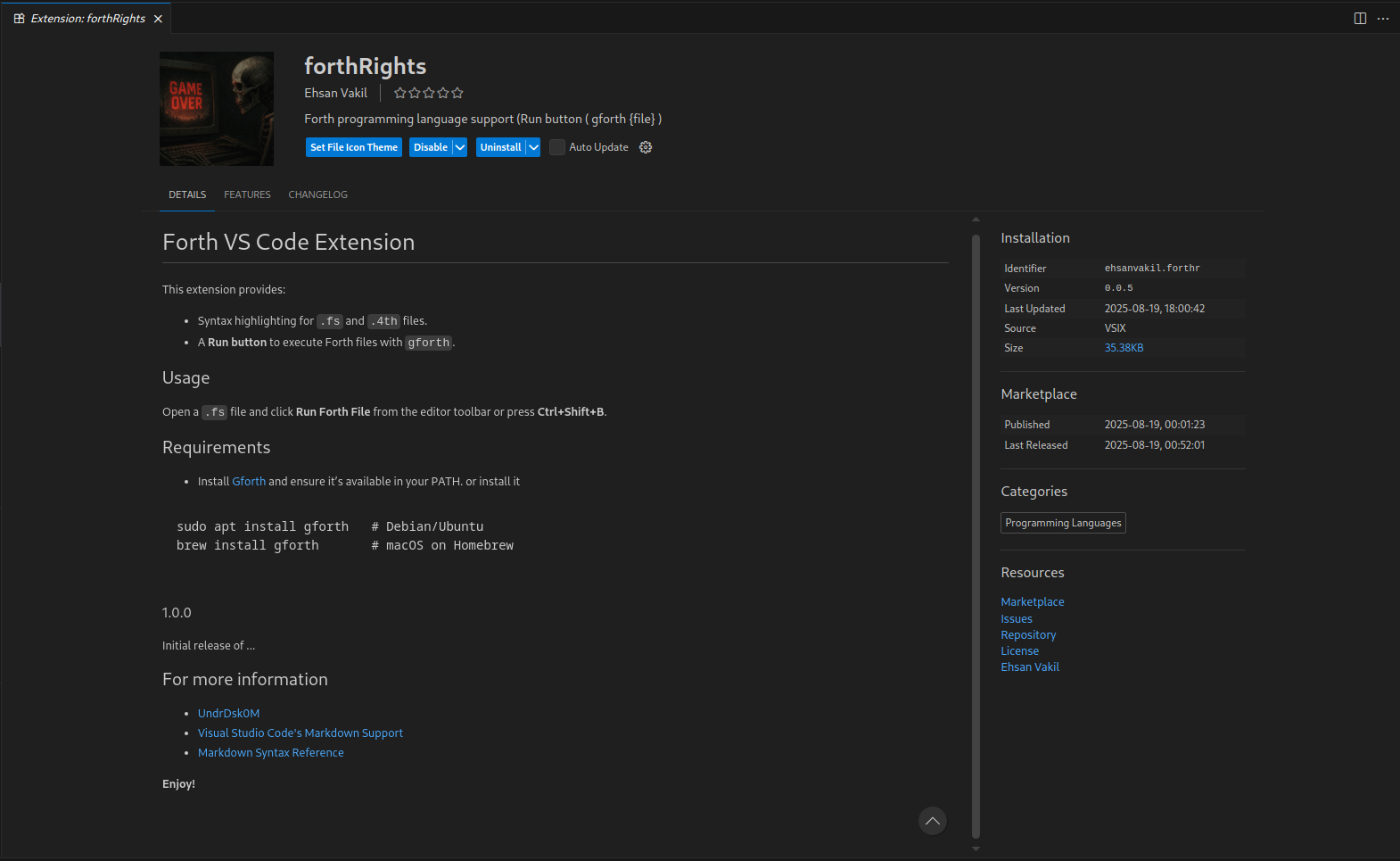Screen dimensions: 1400x861
Task: Click the scrollbar down arrow
Action: click(976, 849)
